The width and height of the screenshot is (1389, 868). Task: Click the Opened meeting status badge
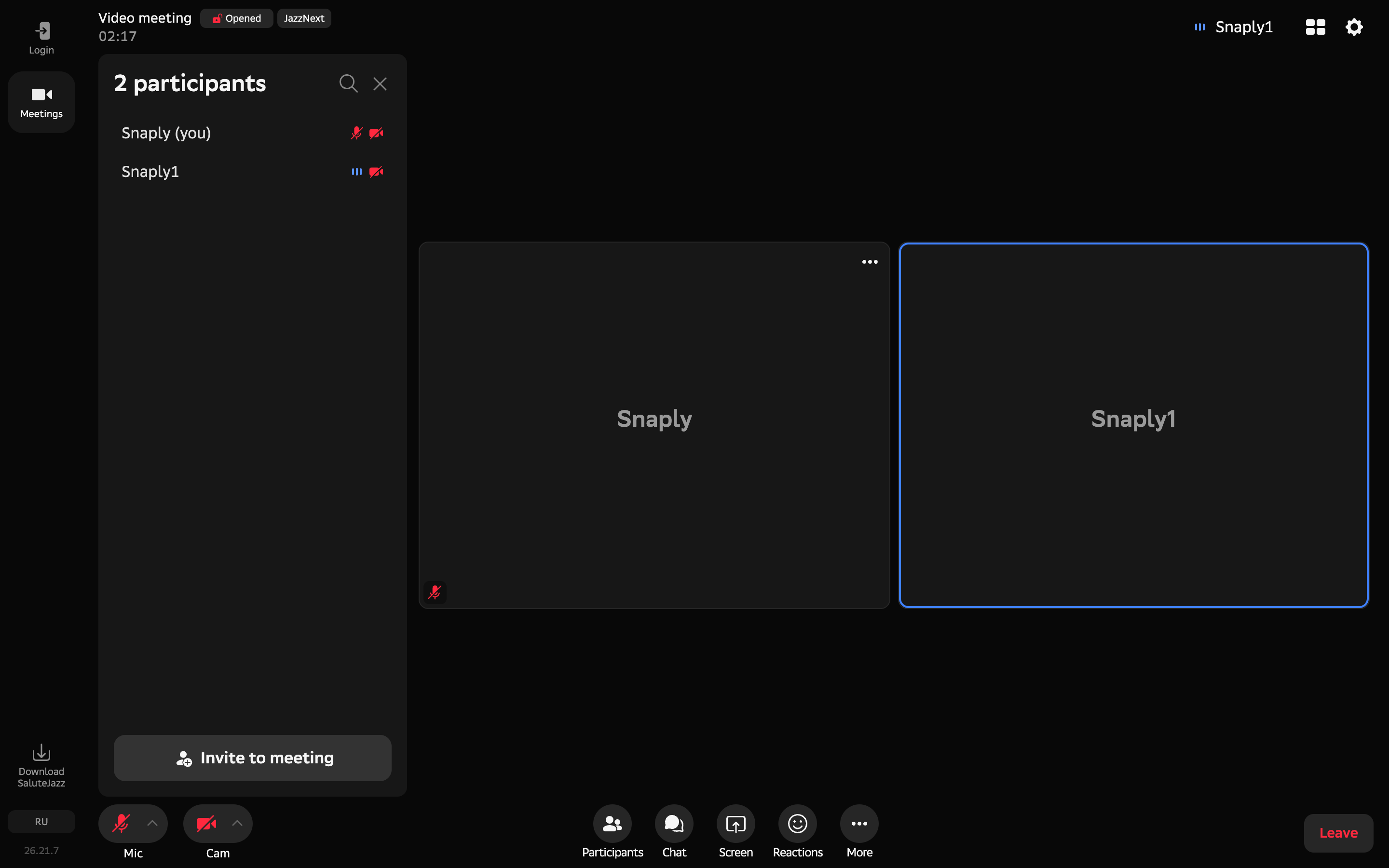tap(236, 18)
